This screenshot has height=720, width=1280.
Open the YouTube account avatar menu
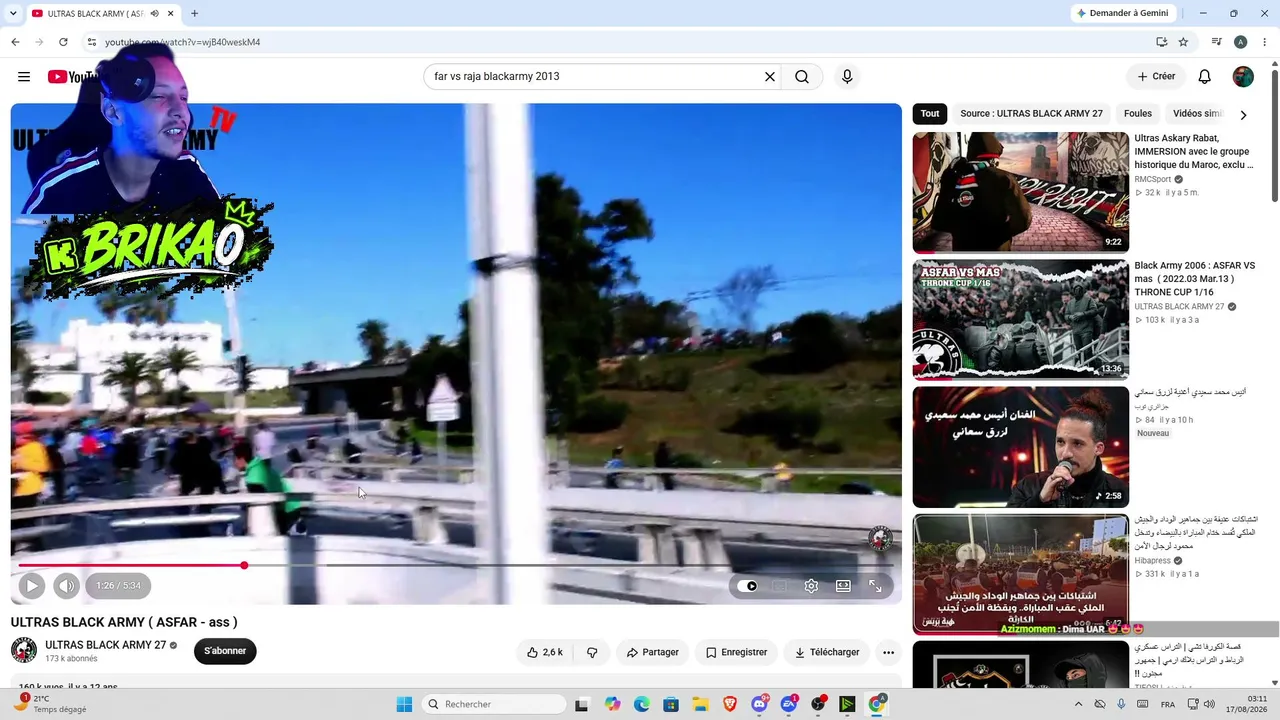point(1243,77)
